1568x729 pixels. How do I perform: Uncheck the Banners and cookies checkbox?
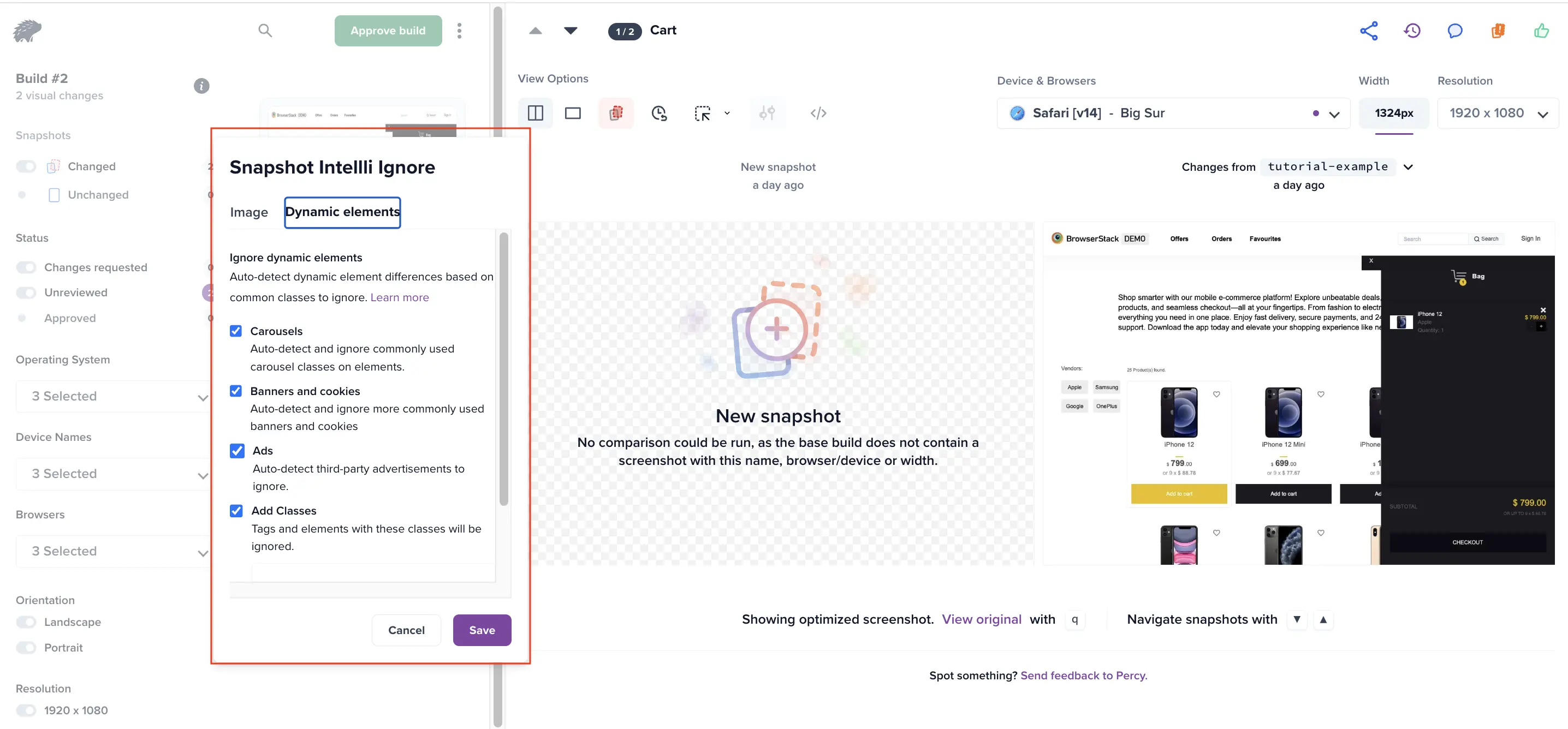pos(235,391)
